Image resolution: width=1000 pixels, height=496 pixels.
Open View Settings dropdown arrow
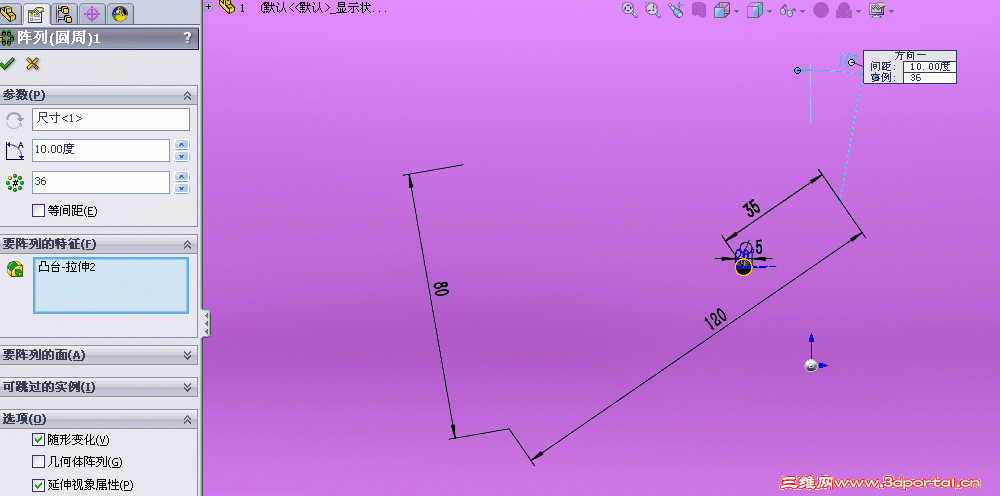[892, 11]
